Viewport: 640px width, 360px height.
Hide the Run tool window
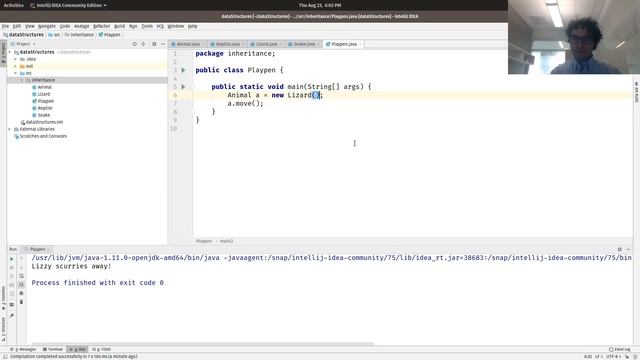(628, 249)
